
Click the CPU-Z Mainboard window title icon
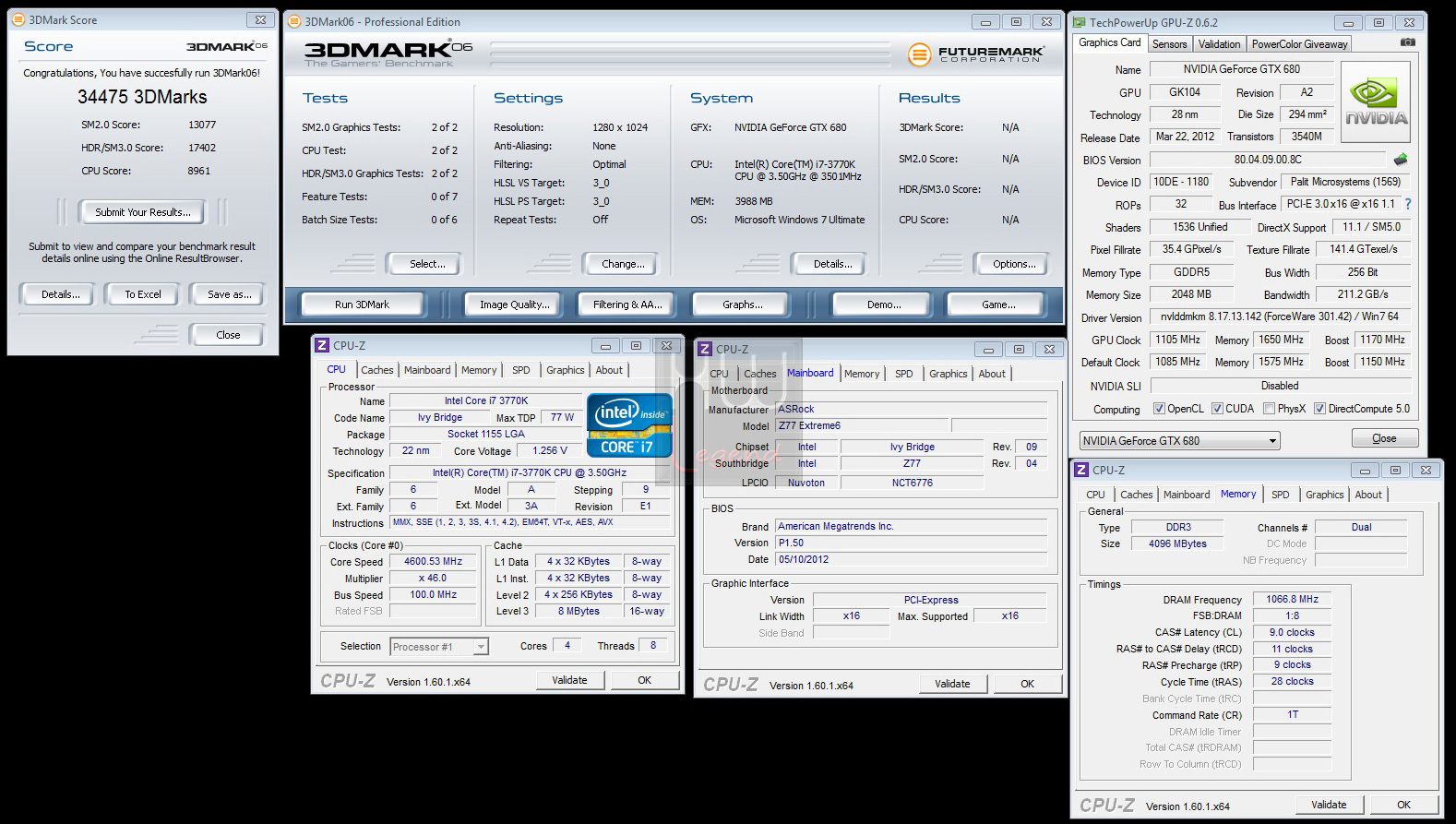click(x=705, y=349)
